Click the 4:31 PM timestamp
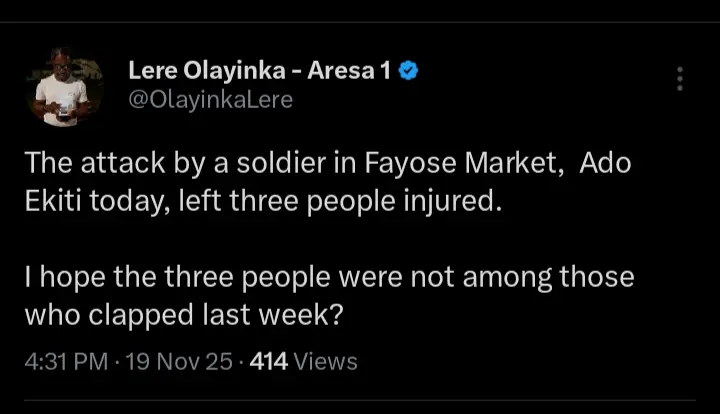This screenshot has width=720, height=414. click(x=66, y=360)
